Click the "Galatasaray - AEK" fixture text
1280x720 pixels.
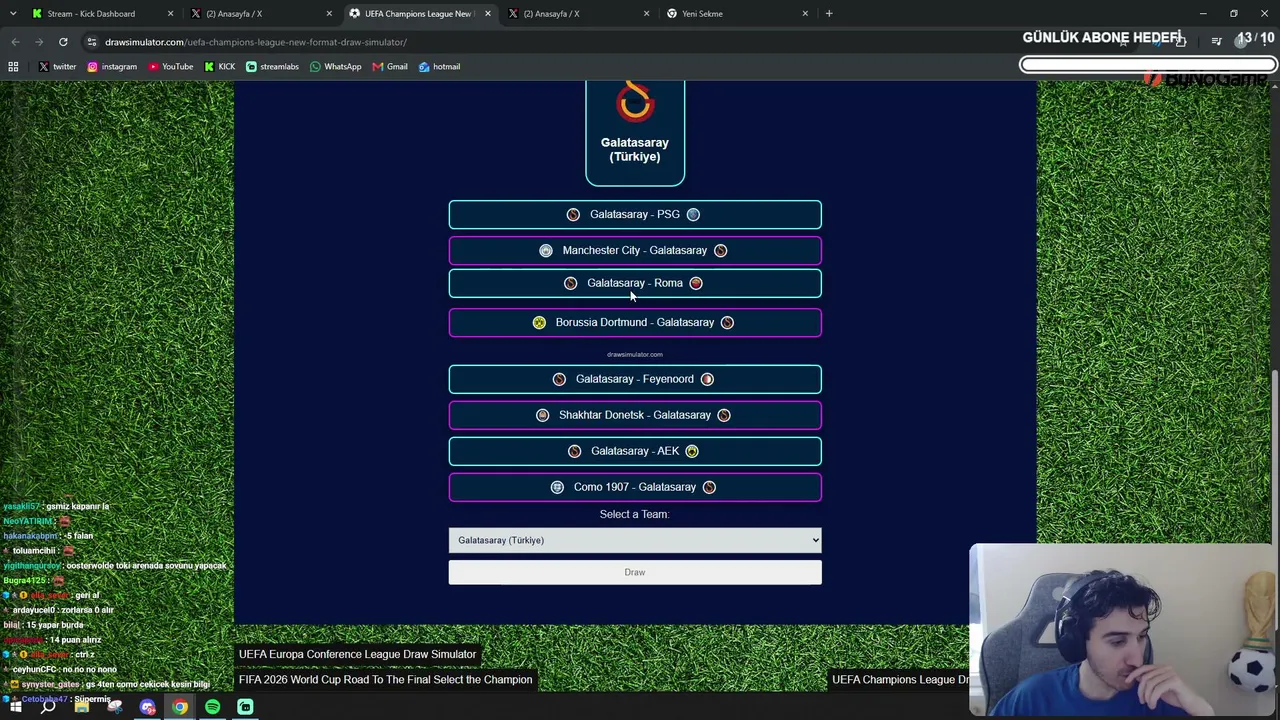[635, 451]
